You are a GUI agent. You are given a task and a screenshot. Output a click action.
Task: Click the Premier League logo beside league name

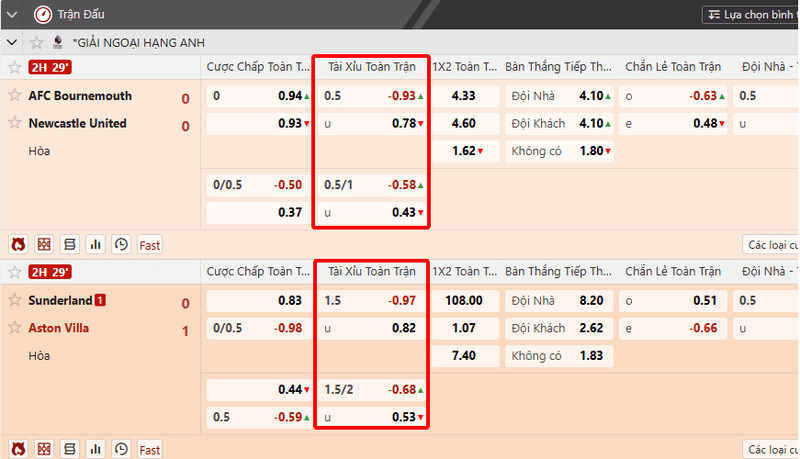click(58, 43)
